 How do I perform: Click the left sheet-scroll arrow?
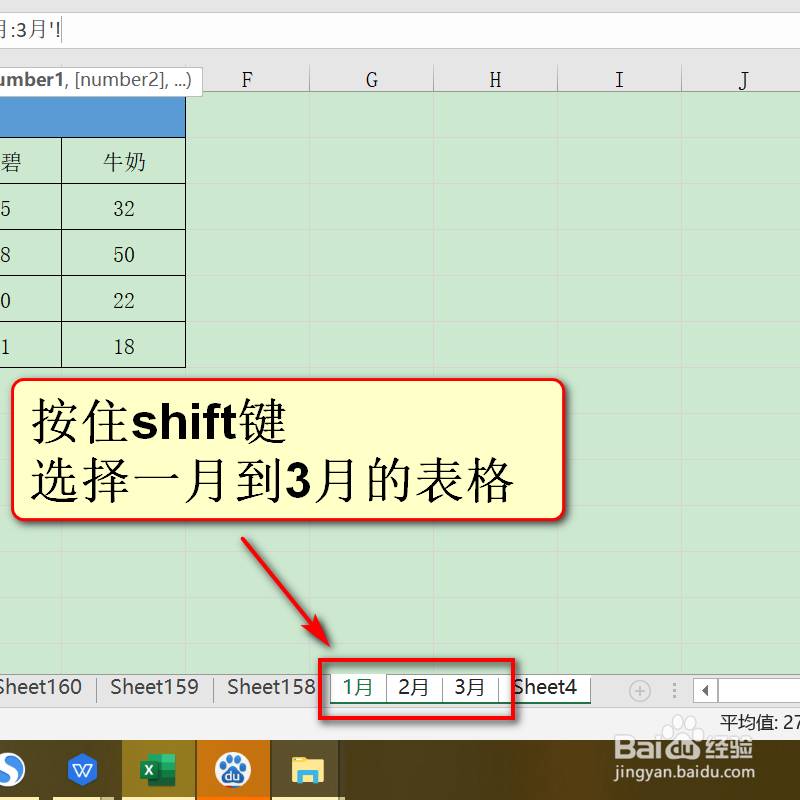706,690
